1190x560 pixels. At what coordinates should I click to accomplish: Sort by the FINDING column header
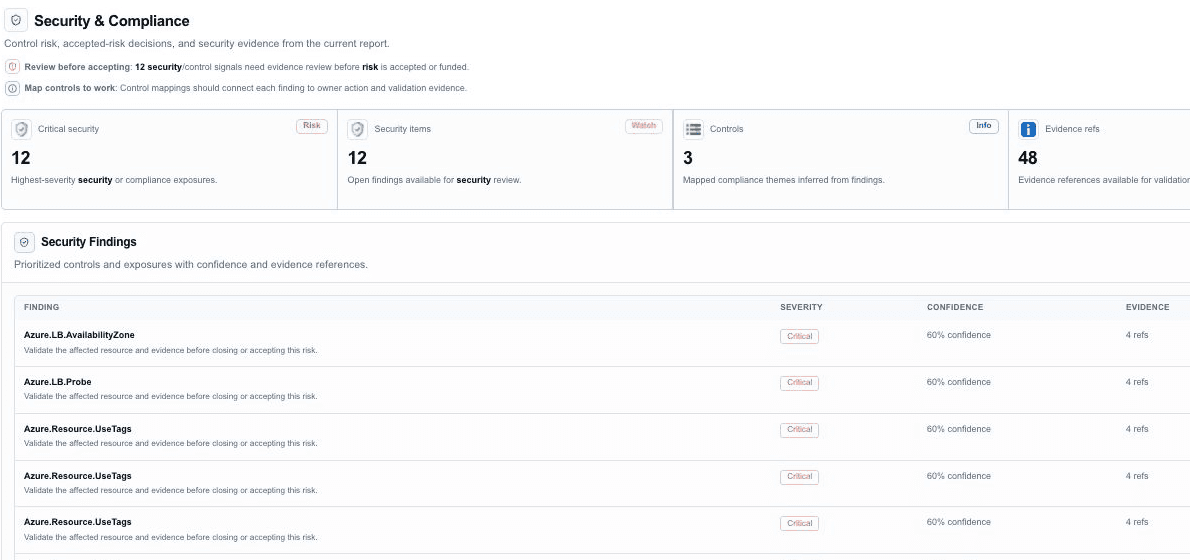click(42, 307)
